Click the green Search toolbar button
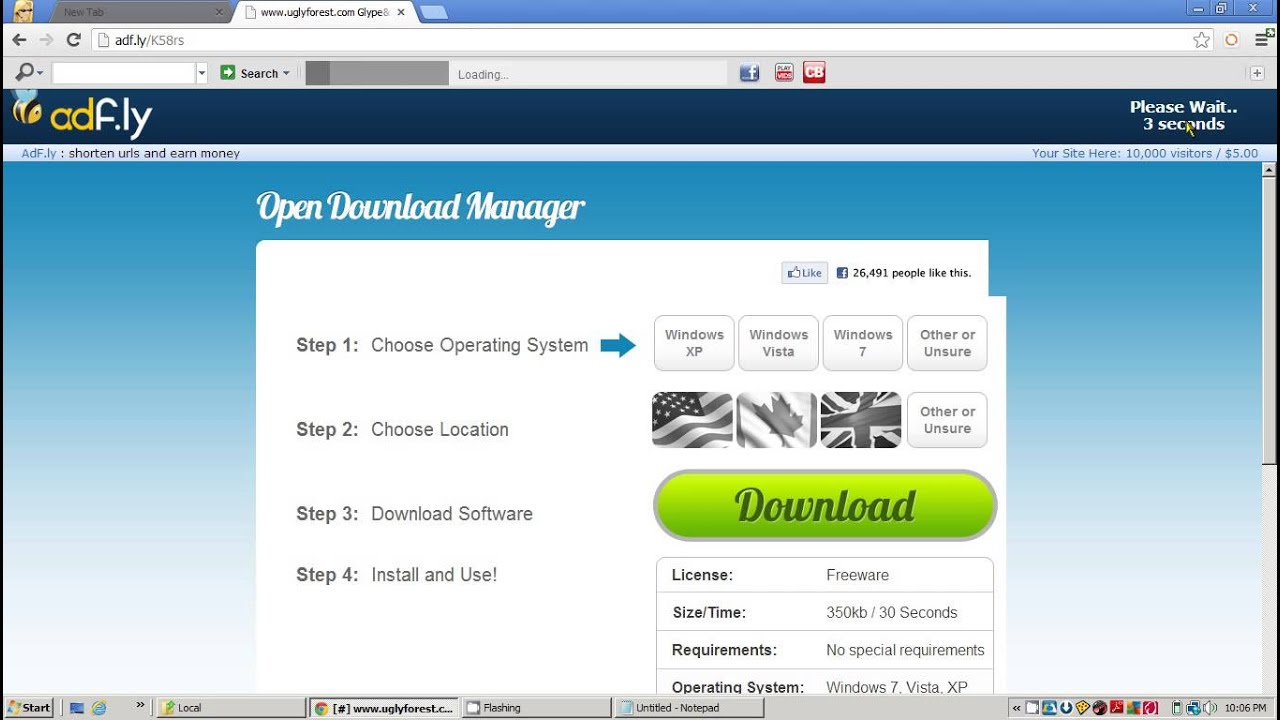This screenshot has height=720, width=1280. [249, 73]
